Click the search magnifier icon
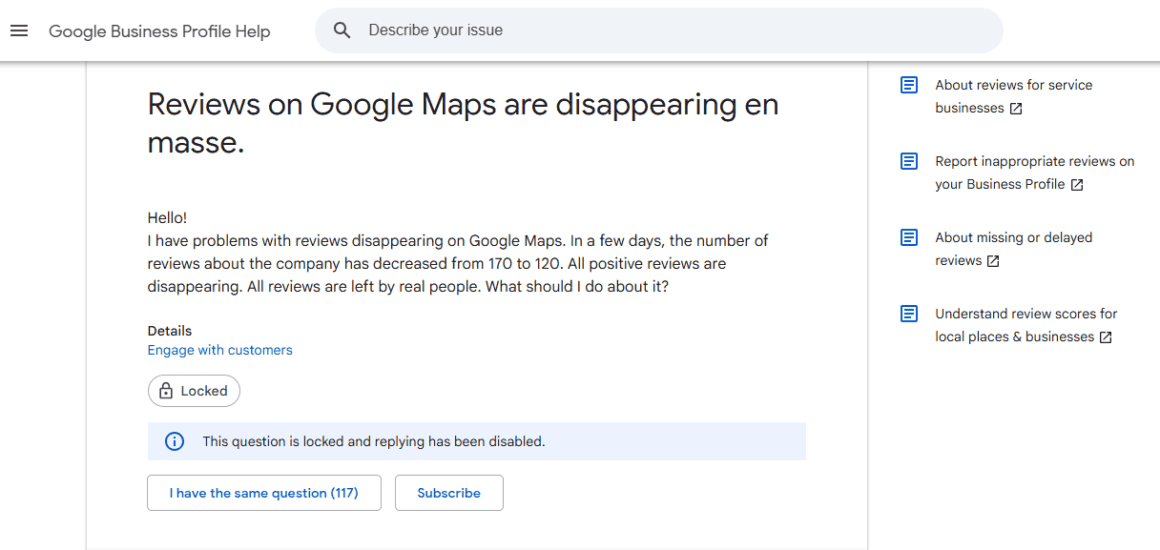This screenshot has height=550, width=1160. click(341, 30)
